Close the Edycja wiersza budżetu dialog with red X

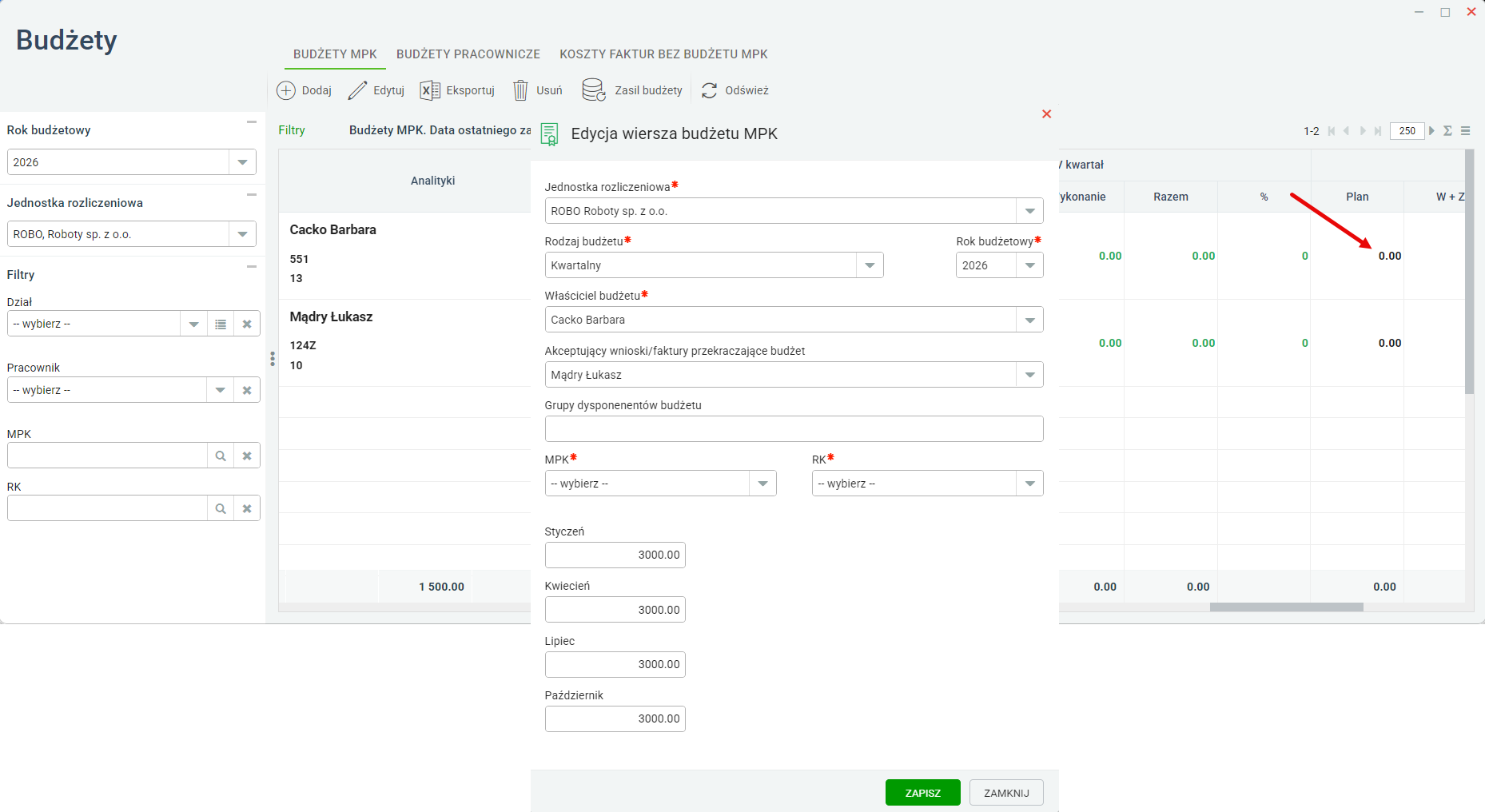coord(1046,114)
